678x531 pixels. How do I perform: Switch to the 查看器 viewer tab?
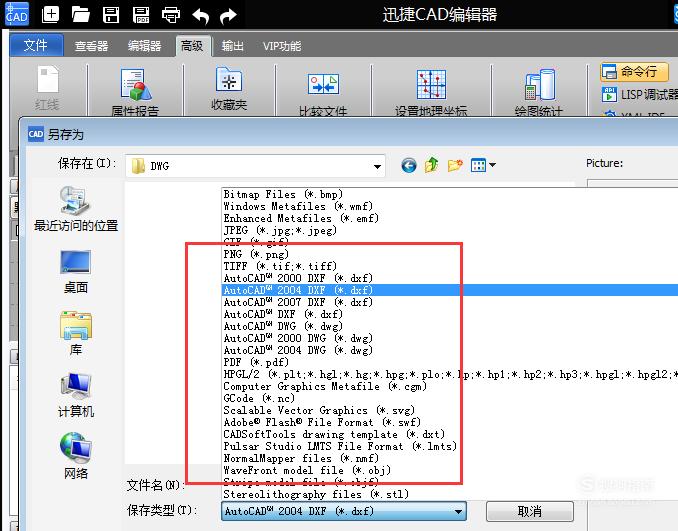pos(91,46)
